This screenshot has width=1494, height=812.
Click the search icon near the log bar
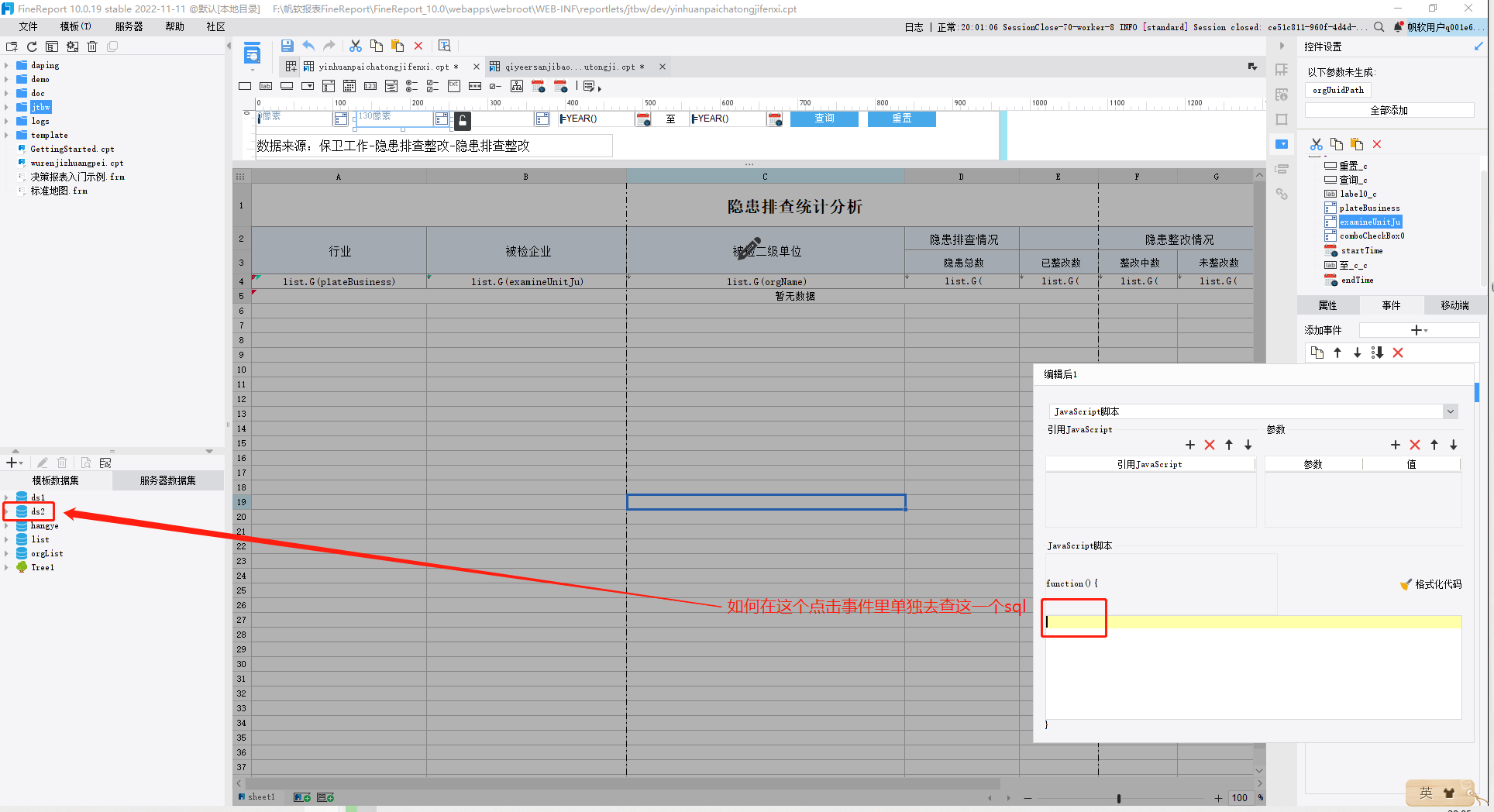tap(1379, 27)
